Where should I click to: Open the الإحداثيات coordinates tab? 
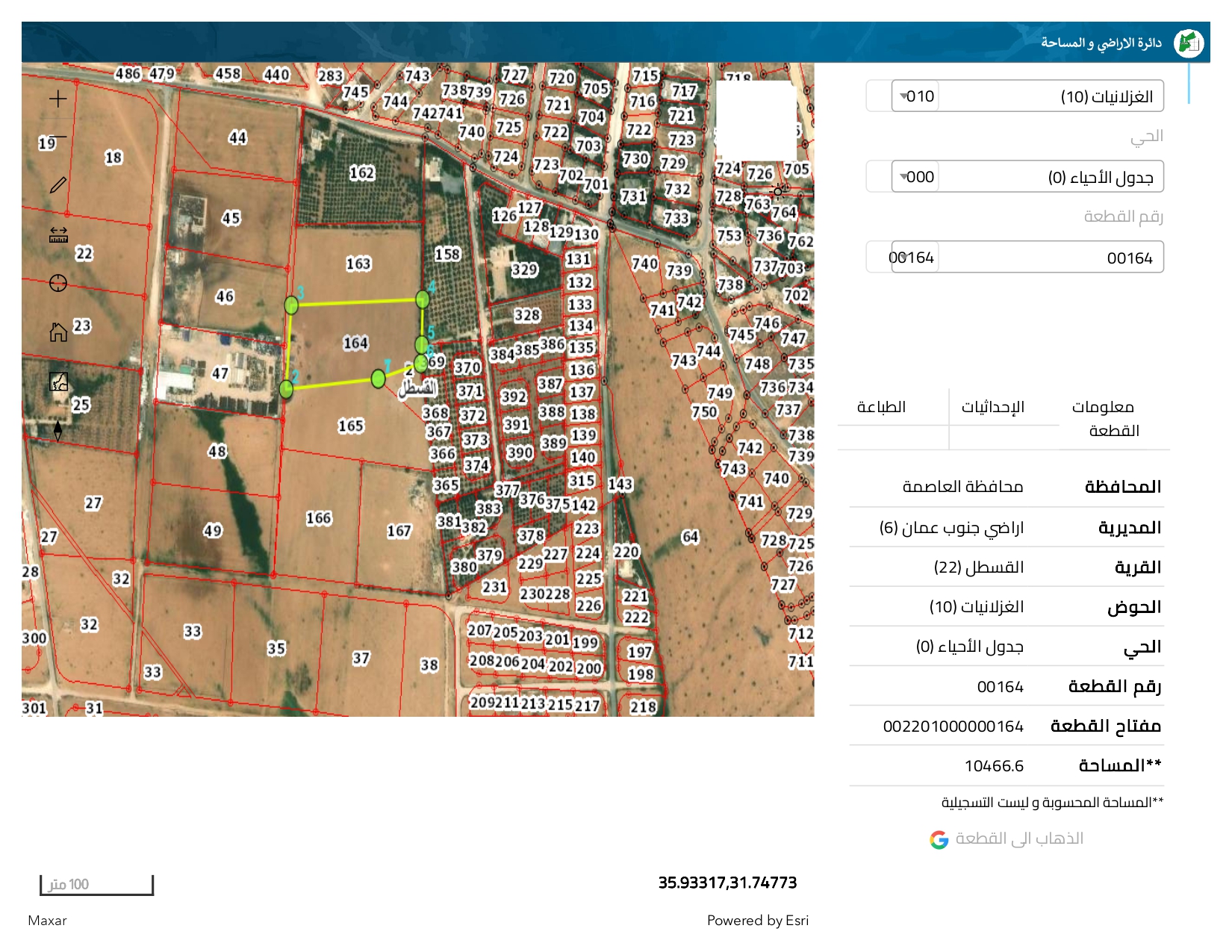click(x=992, y=407)
